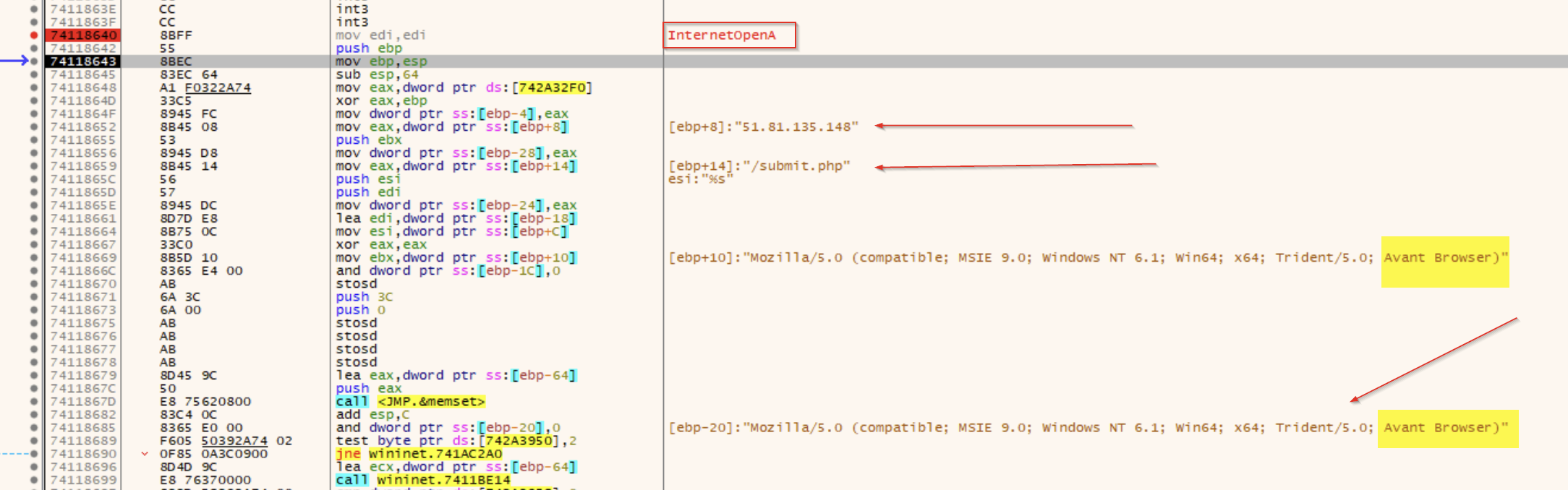Click the "test byte ptr ds:[742A3950],2" instruction
Image resolution: width=1568 pixels, height=490 pixels.
coord(456,440)
